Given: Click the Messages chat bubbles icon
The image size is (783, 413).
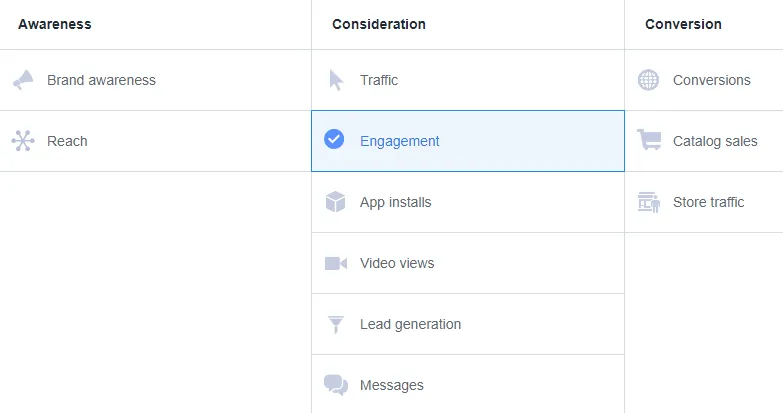Looking at the screenshot, I should [x=335, y=385].
